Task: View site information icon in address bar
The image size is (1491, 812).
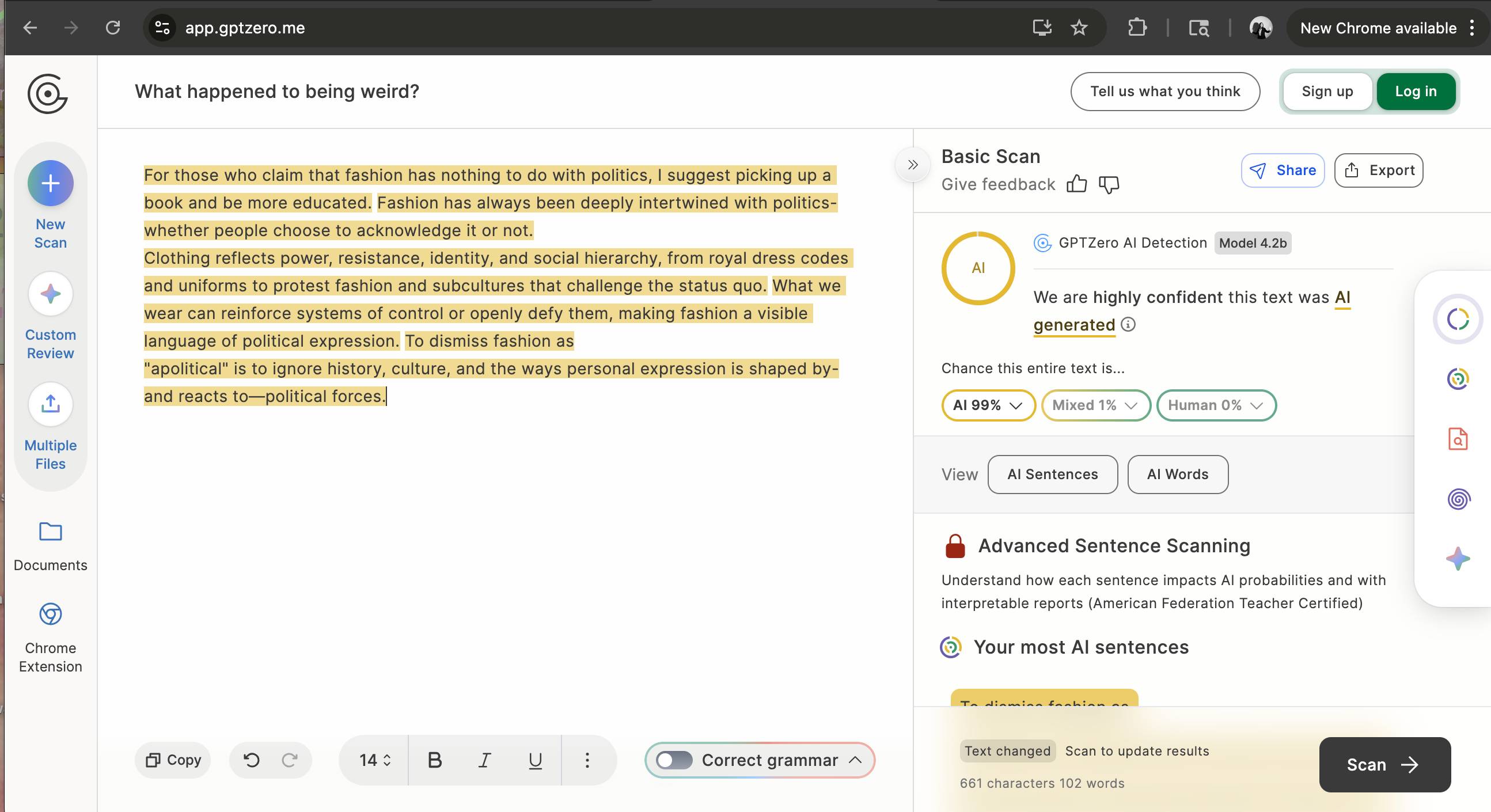Action: pos(162,28)
